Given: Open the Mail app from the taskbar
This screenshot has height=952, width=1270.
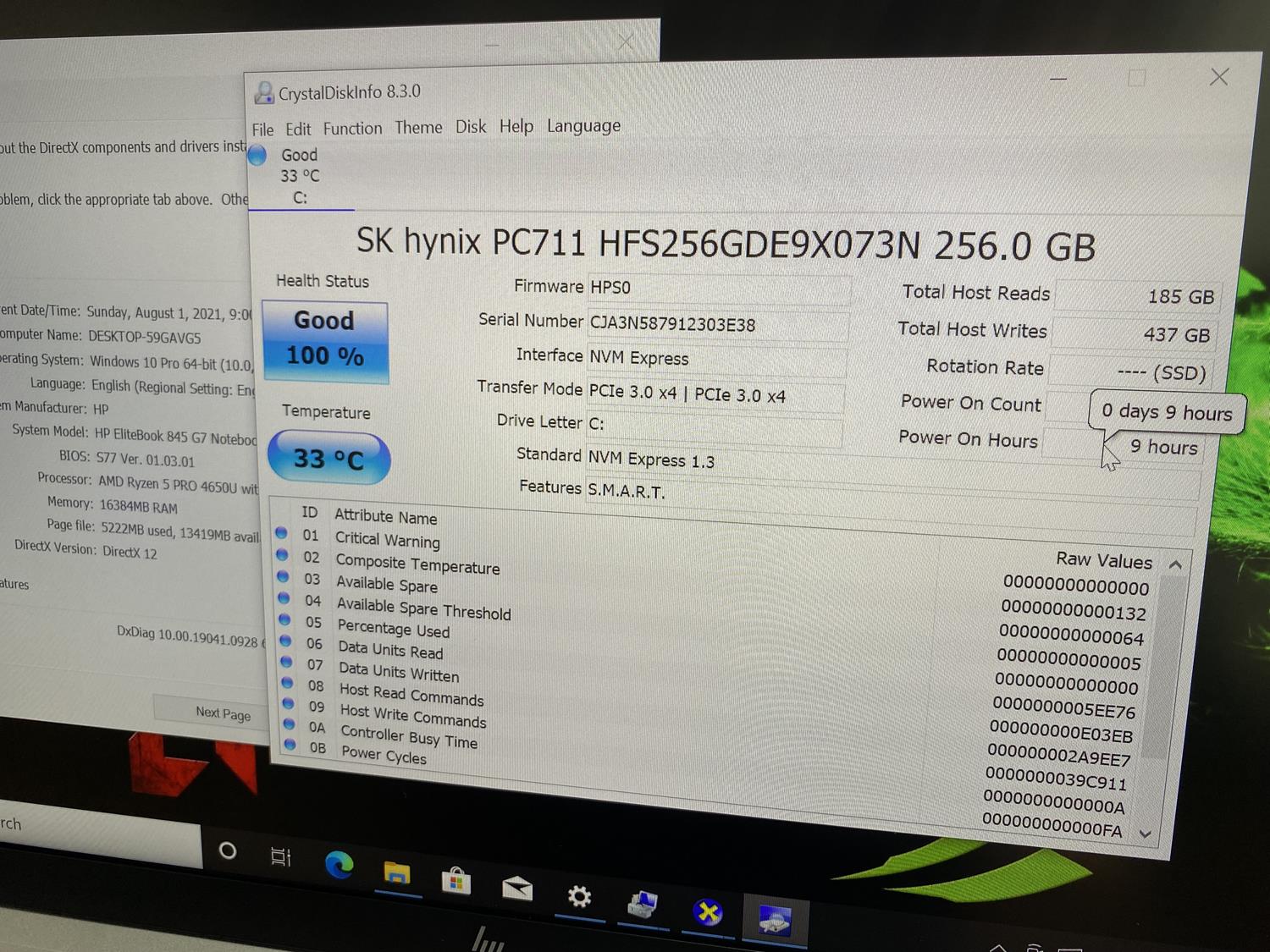Looking at the screenshot, I should 517,888.
